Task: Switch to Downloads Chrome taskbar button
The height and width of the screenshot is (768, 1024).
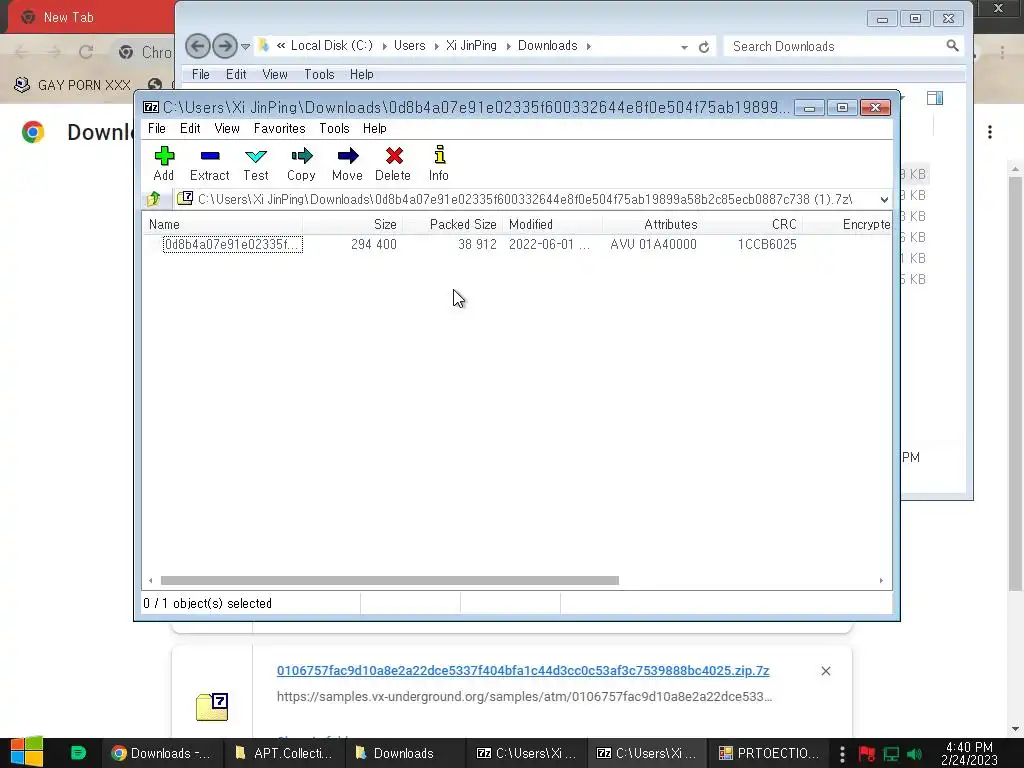Action: [x=161, y=753]
